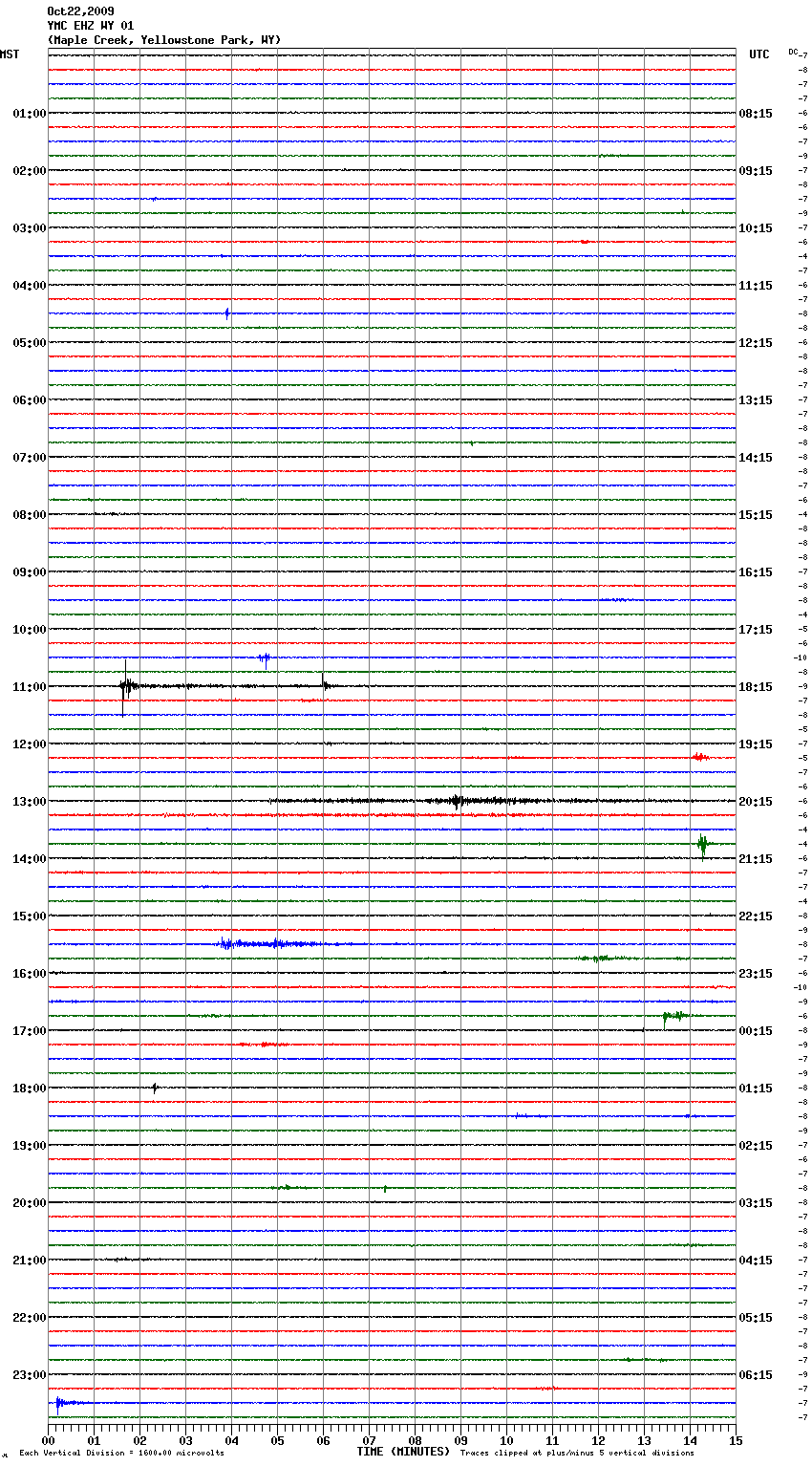
Task: Select the 08:00 MST row label
Action: 30,515
